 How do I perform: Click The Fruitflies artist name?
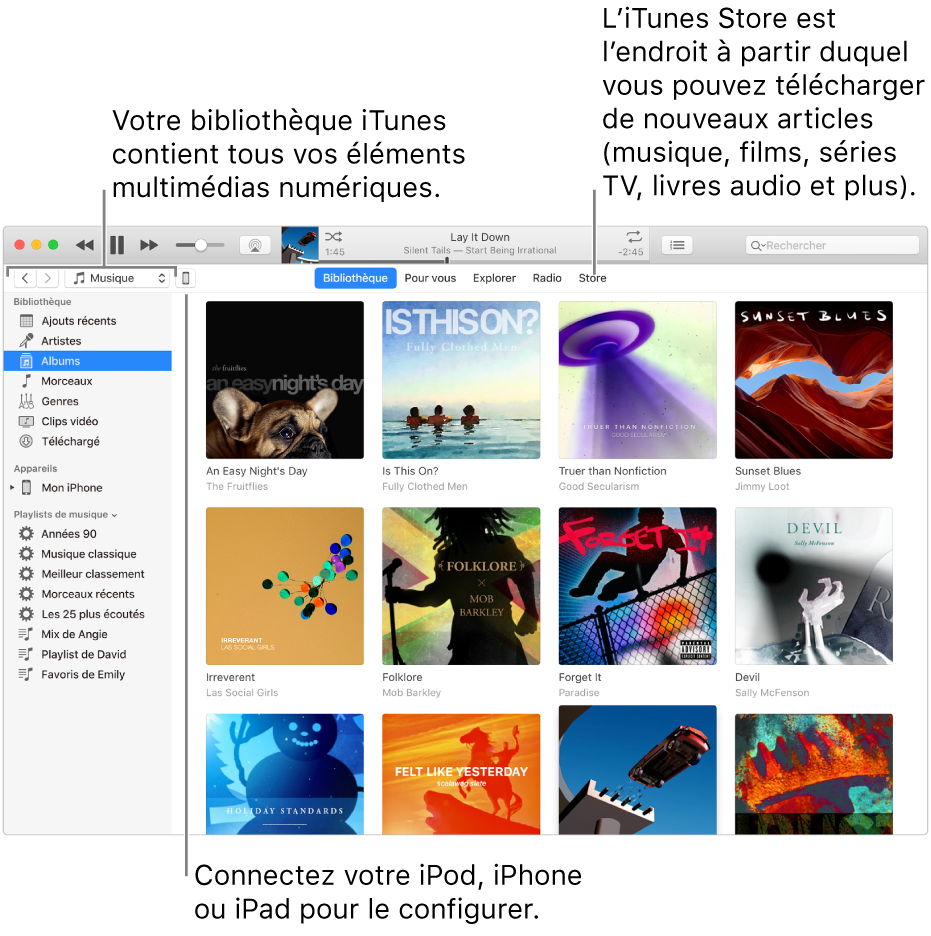pos(237,487)
